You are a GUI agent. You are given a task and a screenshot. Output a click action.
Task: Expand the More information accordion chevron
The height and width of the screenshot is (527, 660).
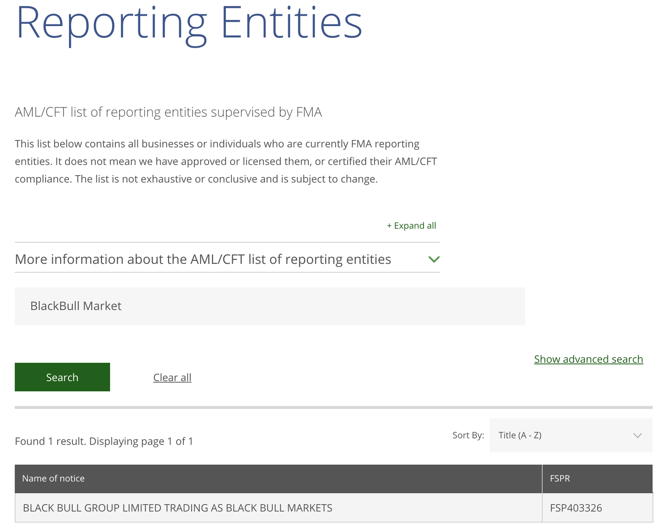click(x=434, y=259)
